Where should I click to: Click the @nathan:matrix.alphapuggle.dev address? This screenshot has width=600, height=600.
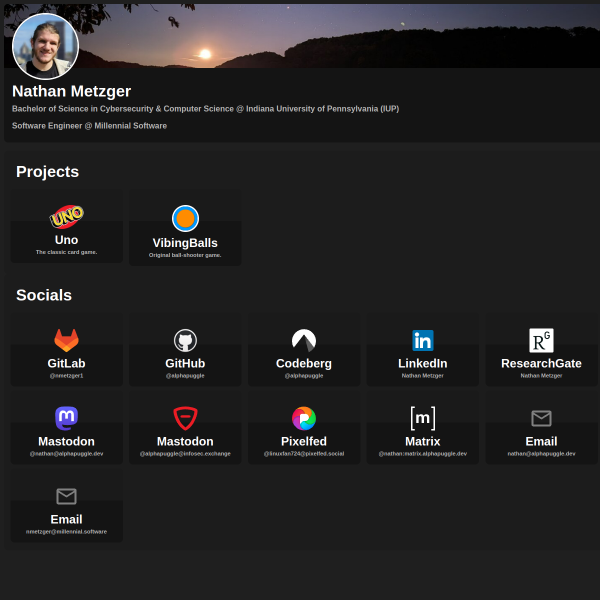pos(423,454)
